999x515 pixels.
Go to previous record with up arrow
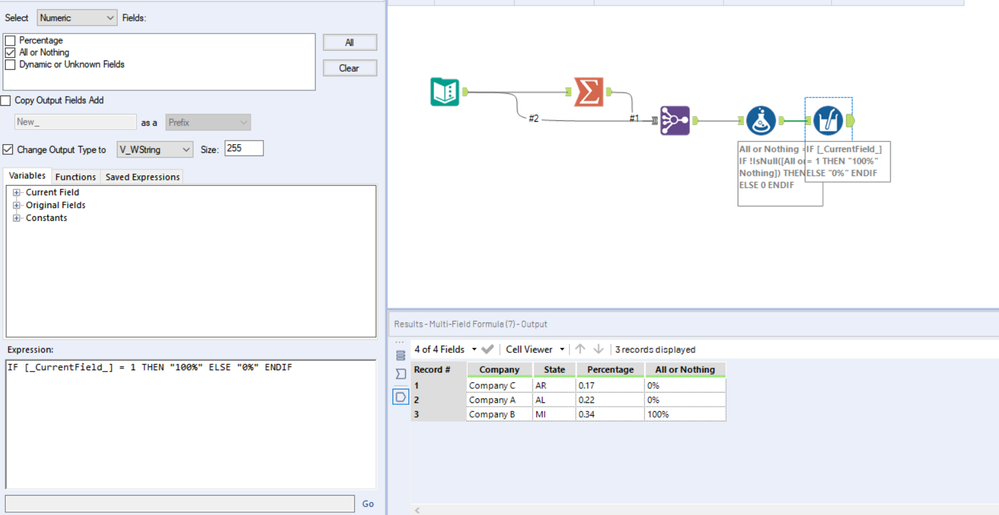(580, 349)
